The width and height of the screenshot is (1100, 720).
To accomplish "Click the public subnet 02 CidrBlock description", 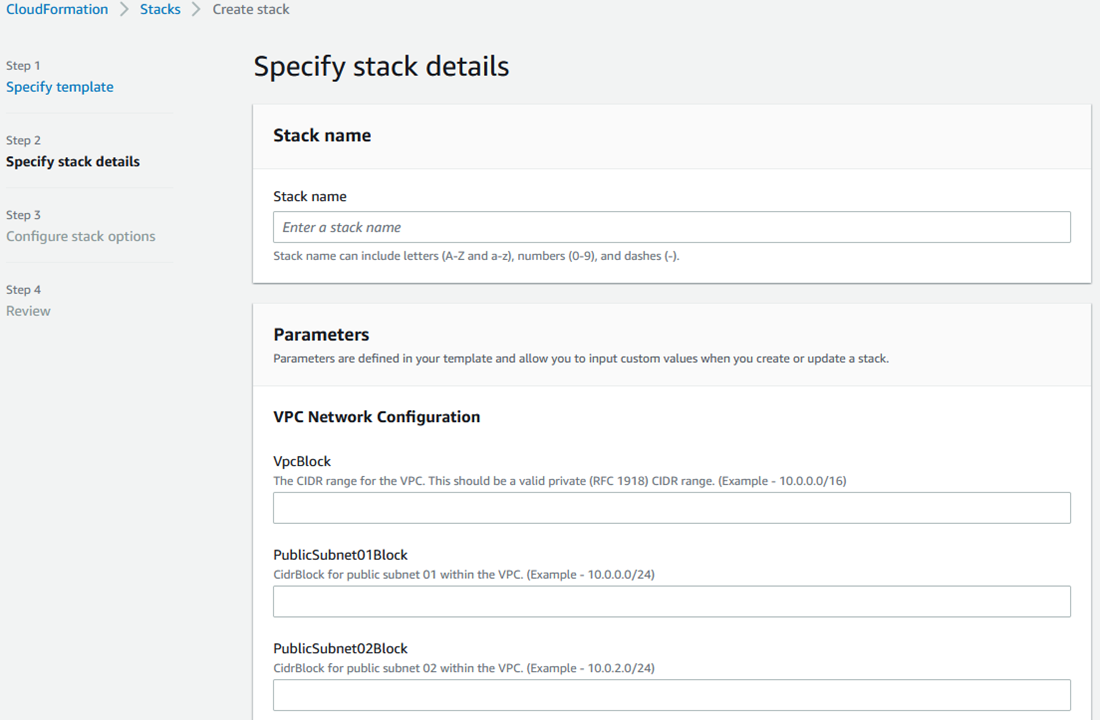I will (464, 668).
